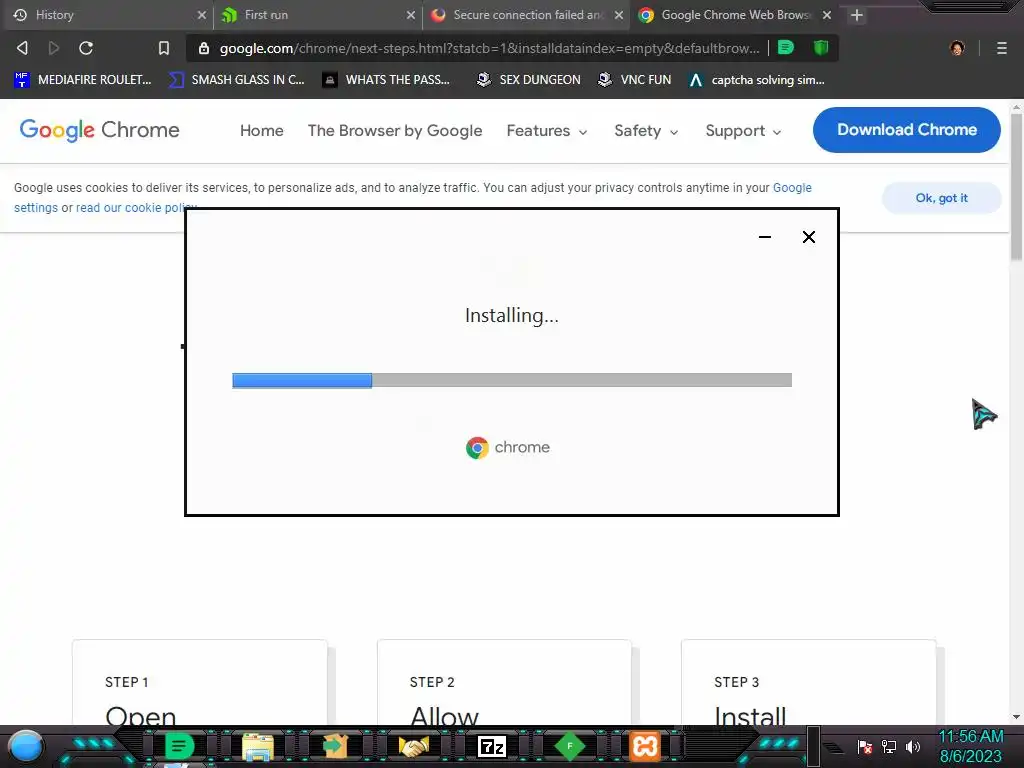Click the installing progress bar
This screenshot has width=1024, height=768.
(x=512, y=380)
